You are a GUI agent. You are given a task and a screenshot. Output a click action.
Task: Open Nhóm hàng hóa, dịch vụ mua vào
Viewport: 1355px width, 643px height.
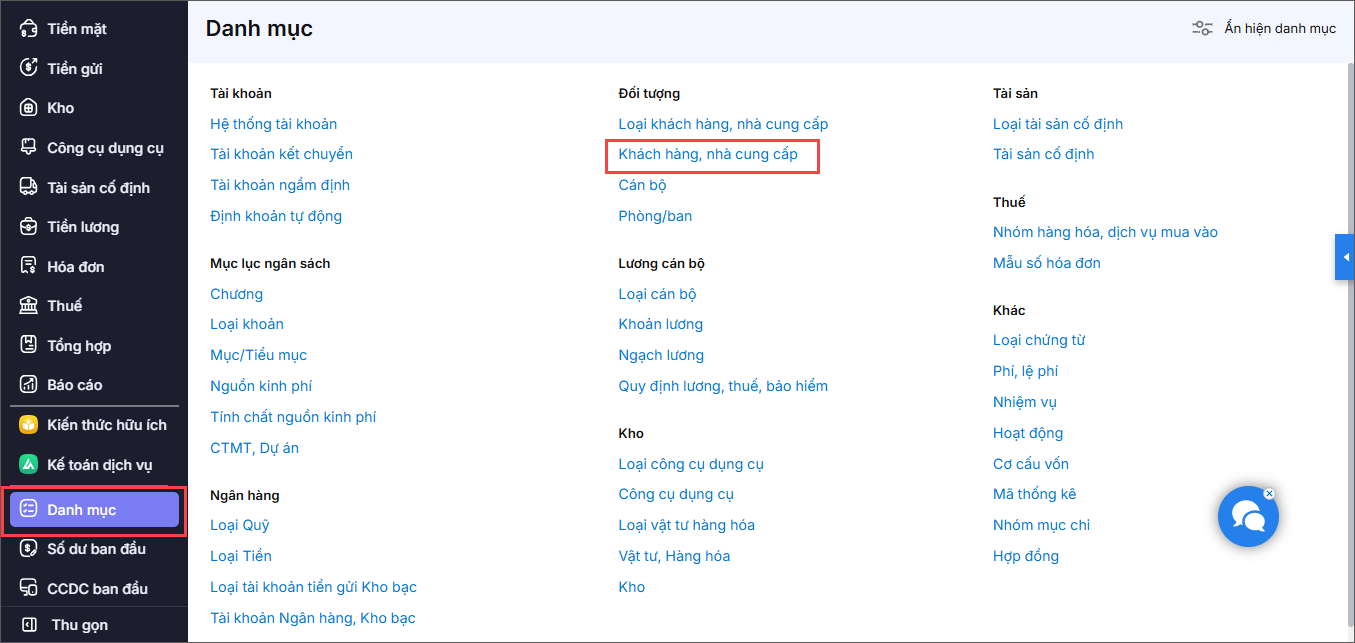(x=1105, y=232)
